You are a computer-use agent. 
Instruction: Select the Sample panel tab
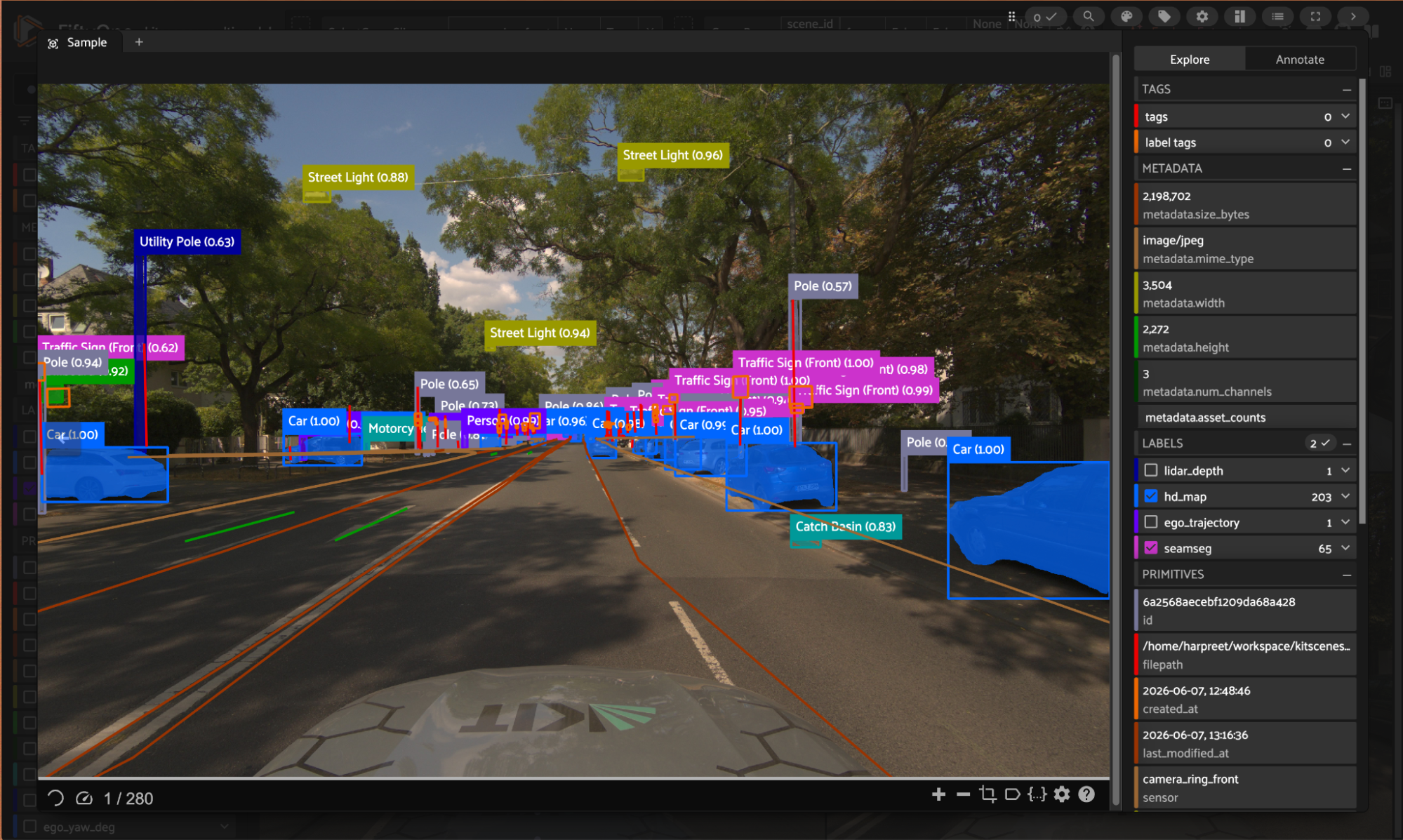point(79,42)
